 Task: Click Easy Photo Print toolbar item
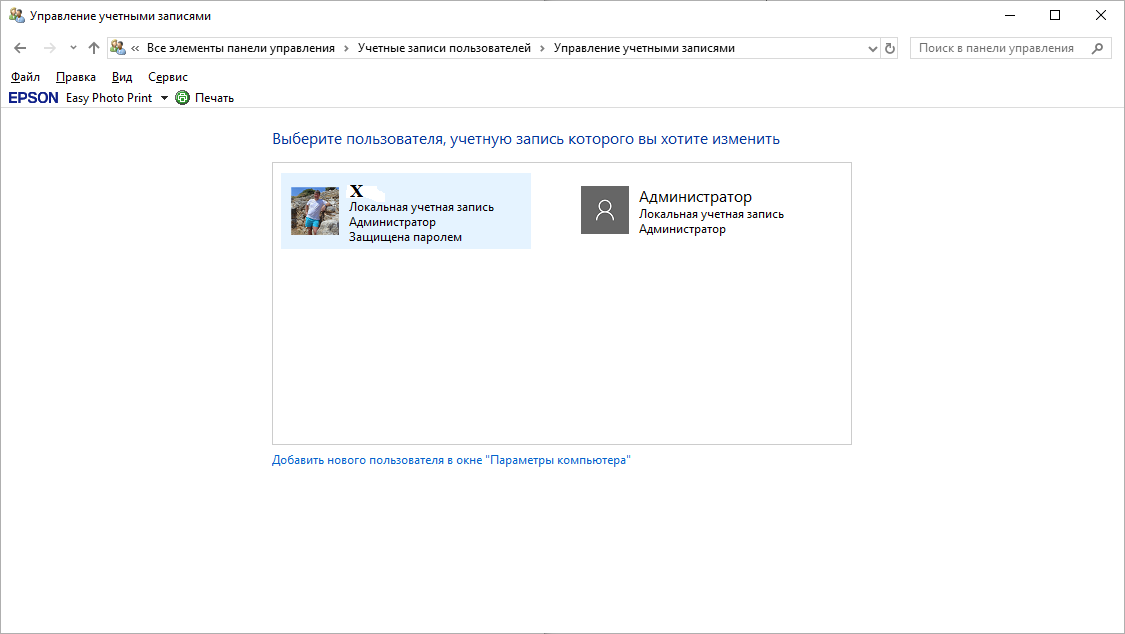coord(109,98)
